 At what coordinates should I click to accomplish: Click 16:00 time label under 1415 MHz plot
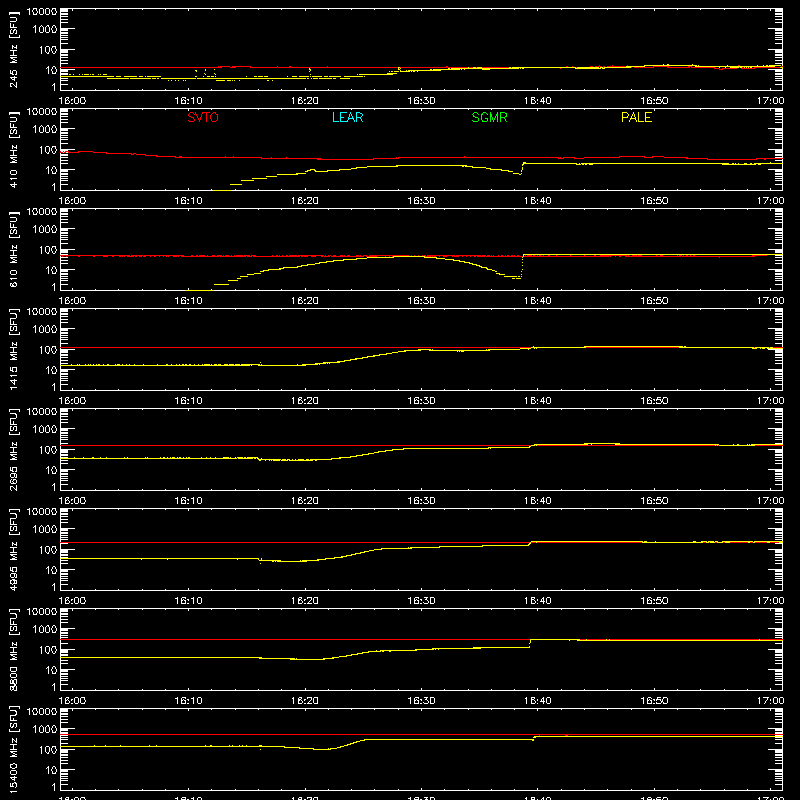pos(72,401)
